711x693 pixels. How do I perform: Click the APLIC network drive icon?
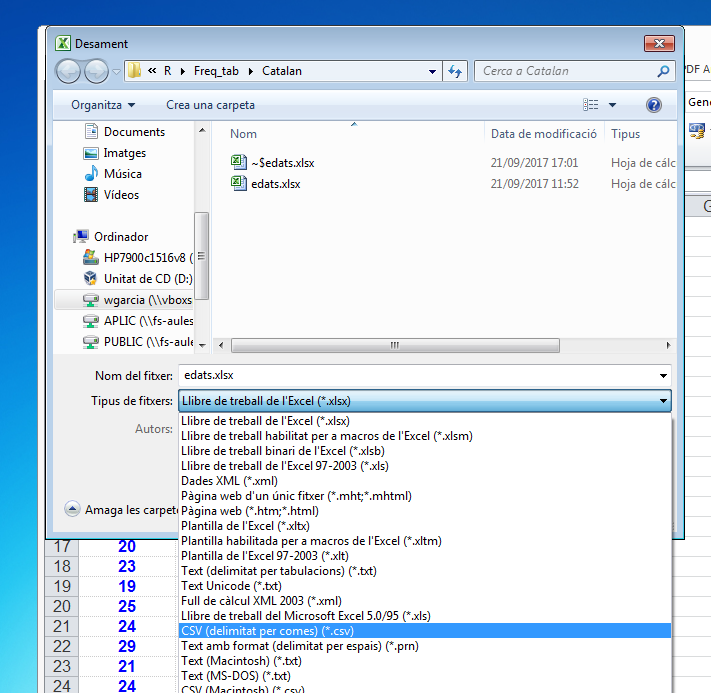pos(91,321)
